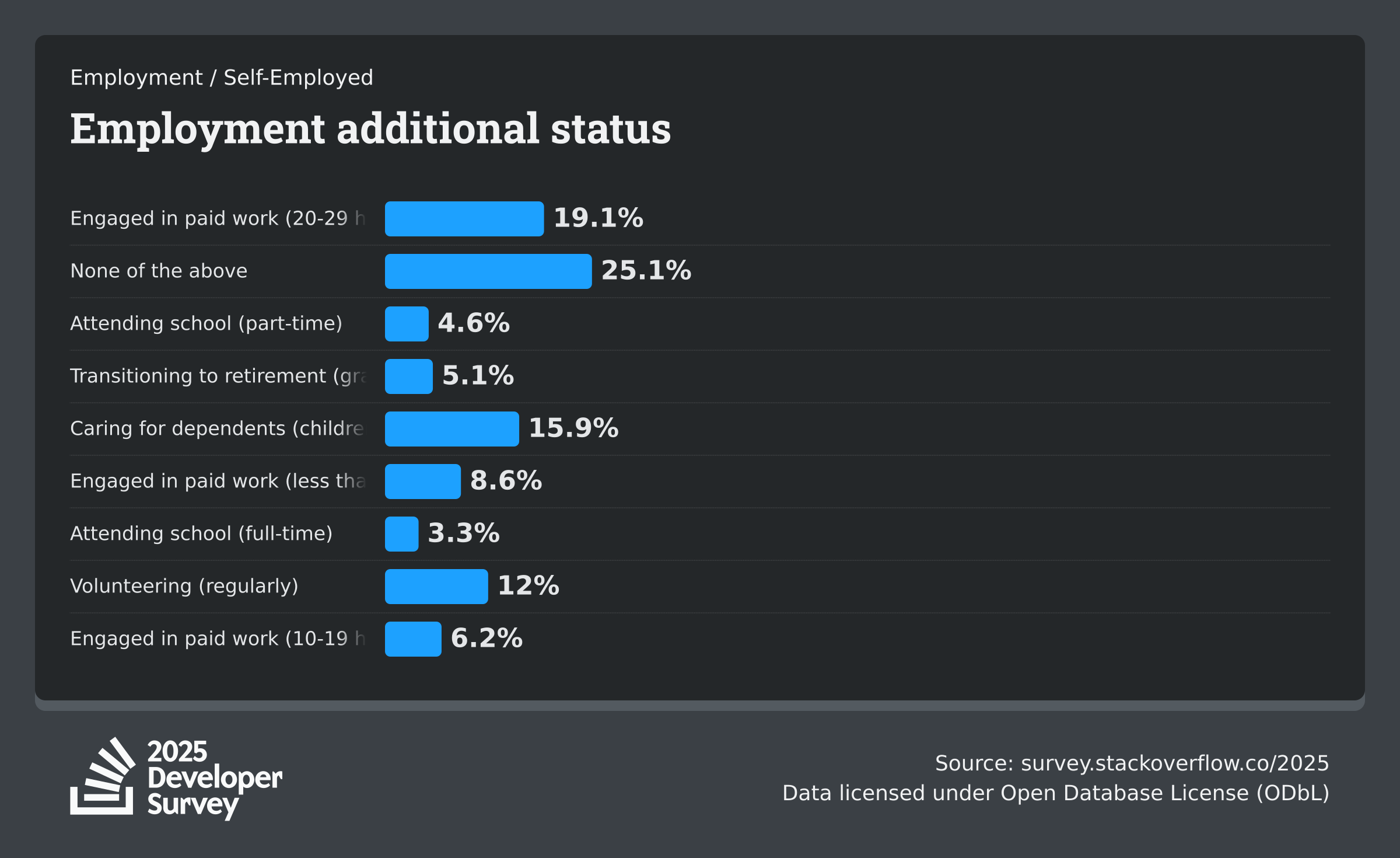Click the Employment additional status heading
Image resolution: width=1400 pixels, height=858 pixels.
(x=370, y=130)
